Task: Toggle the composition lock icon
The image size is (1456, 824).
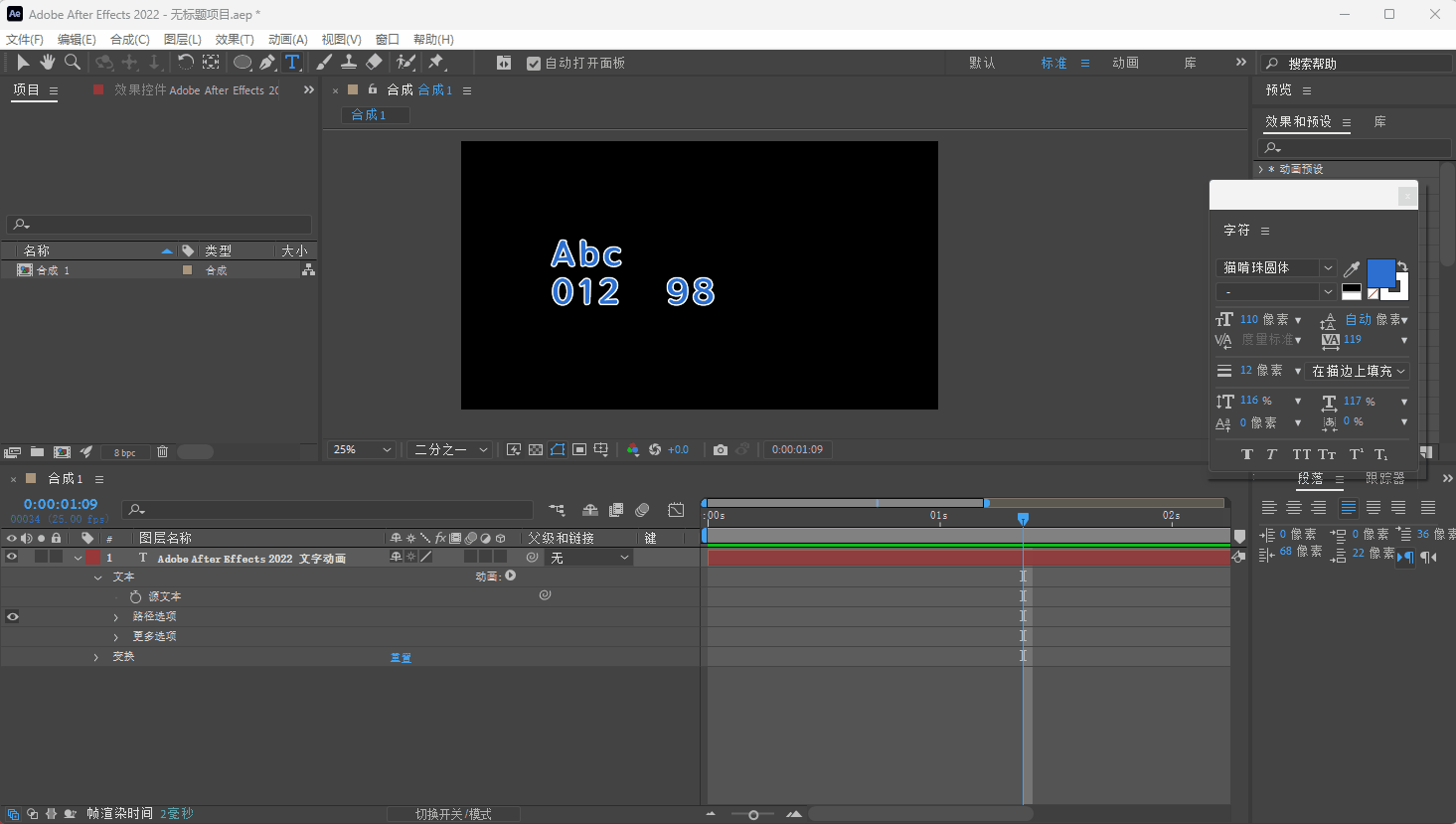Action: (373, 89)
